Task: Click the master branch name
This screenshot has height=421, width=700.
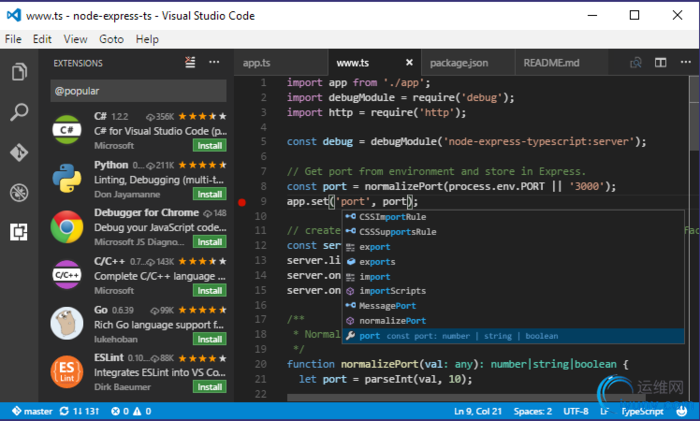Action: pyautogui.click(x=38, y=411)
